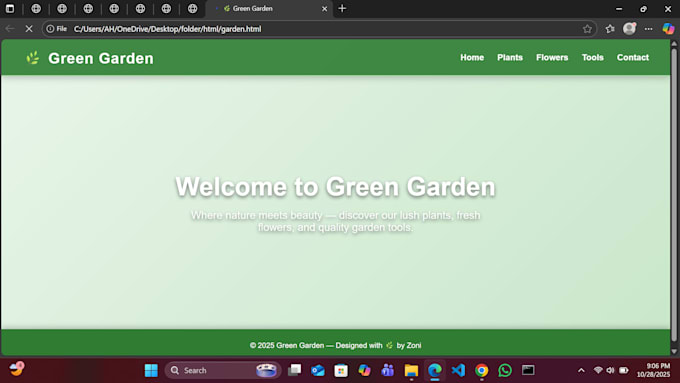The image size is (680, 383).
Task: Show hidden system tray icons
Action: click(x=581, y=370)
